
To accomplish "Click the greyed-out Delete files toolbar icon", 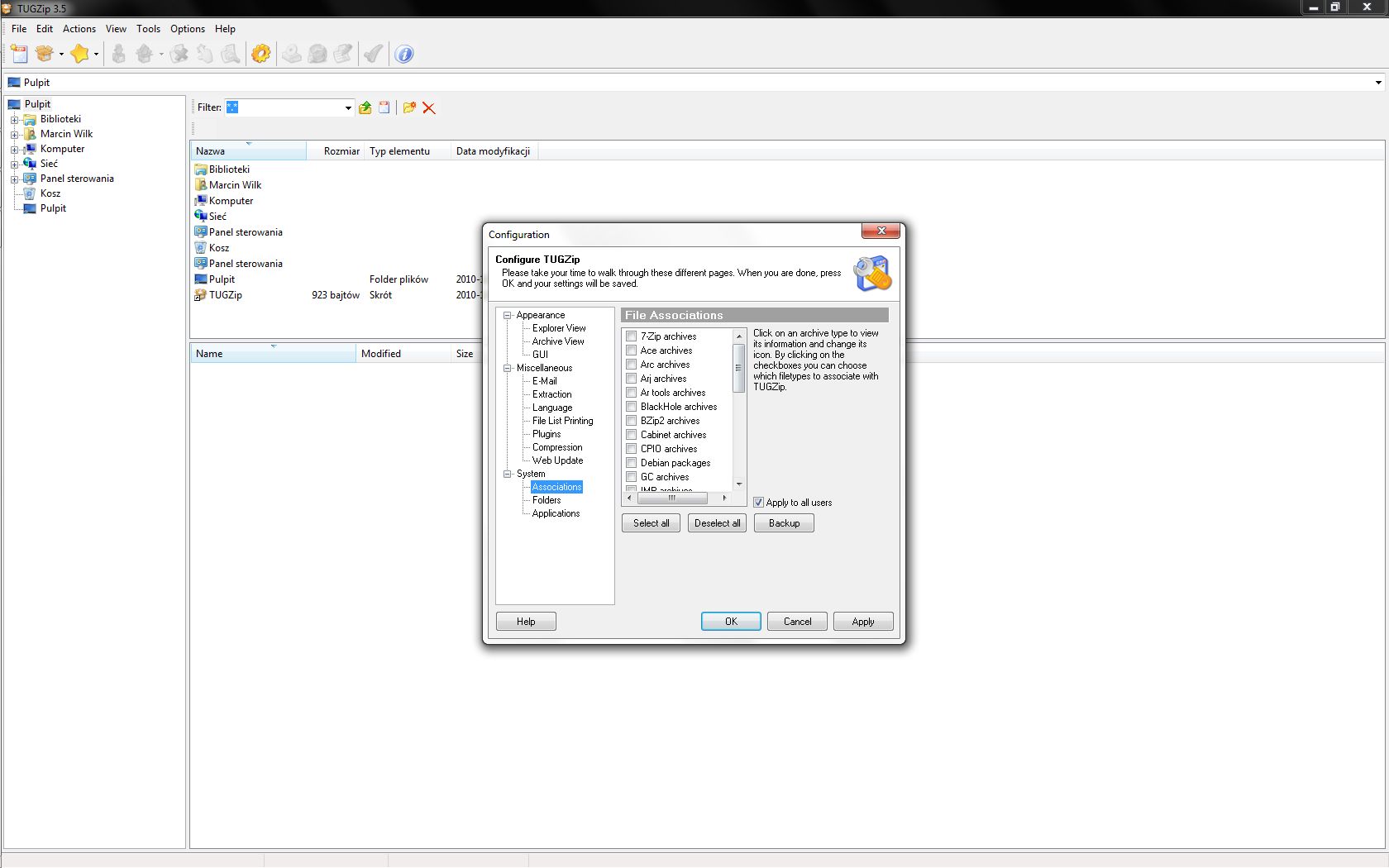I will coord(179,54).
